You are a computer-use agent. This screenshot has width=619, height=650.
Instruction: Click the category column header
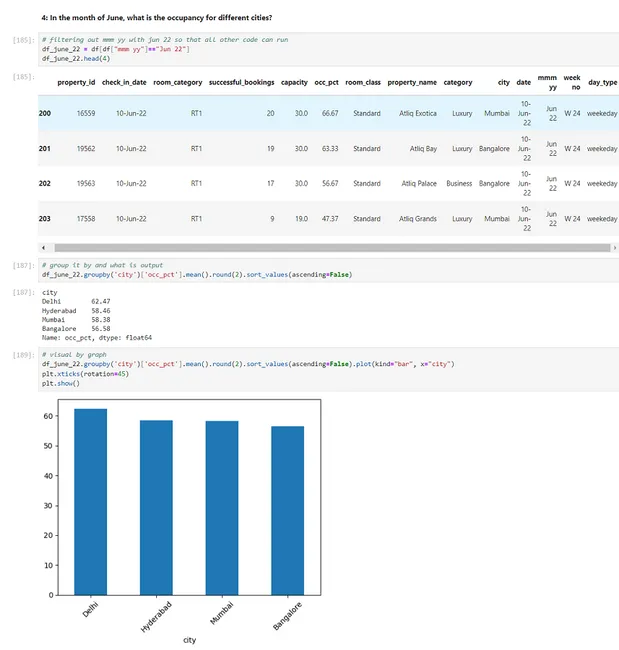[x=458, y=82]
